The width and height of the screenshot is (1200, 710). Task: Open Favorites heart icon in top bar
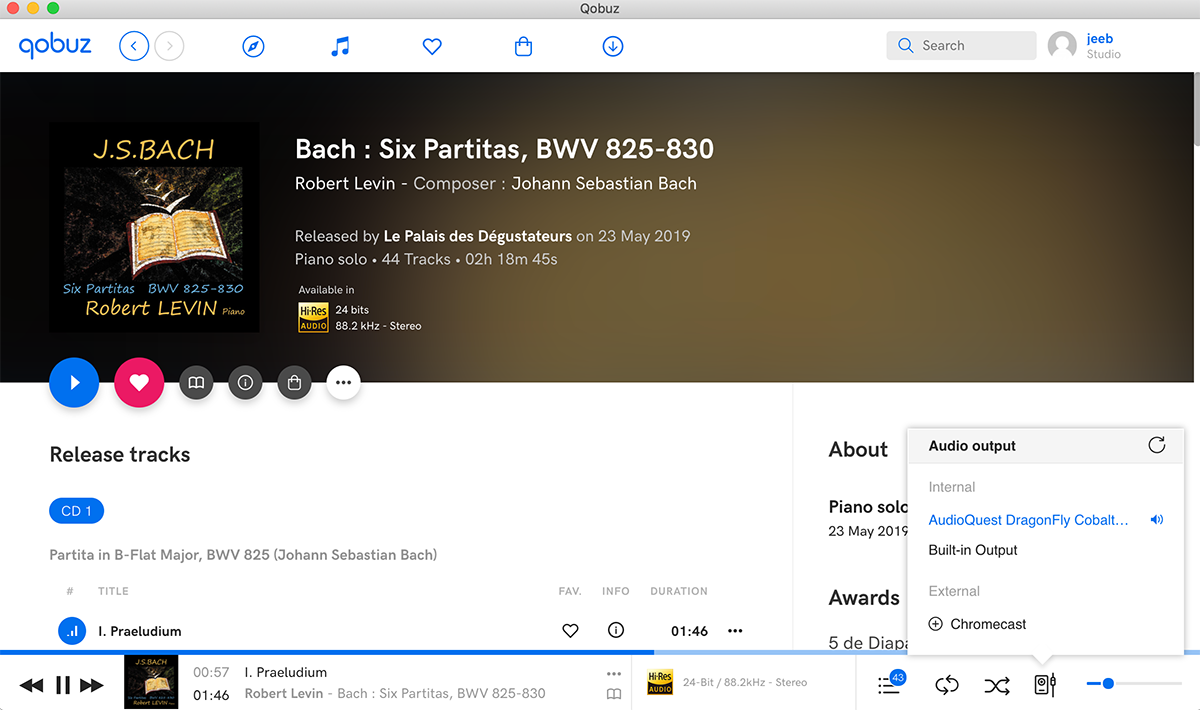point(432,46)
